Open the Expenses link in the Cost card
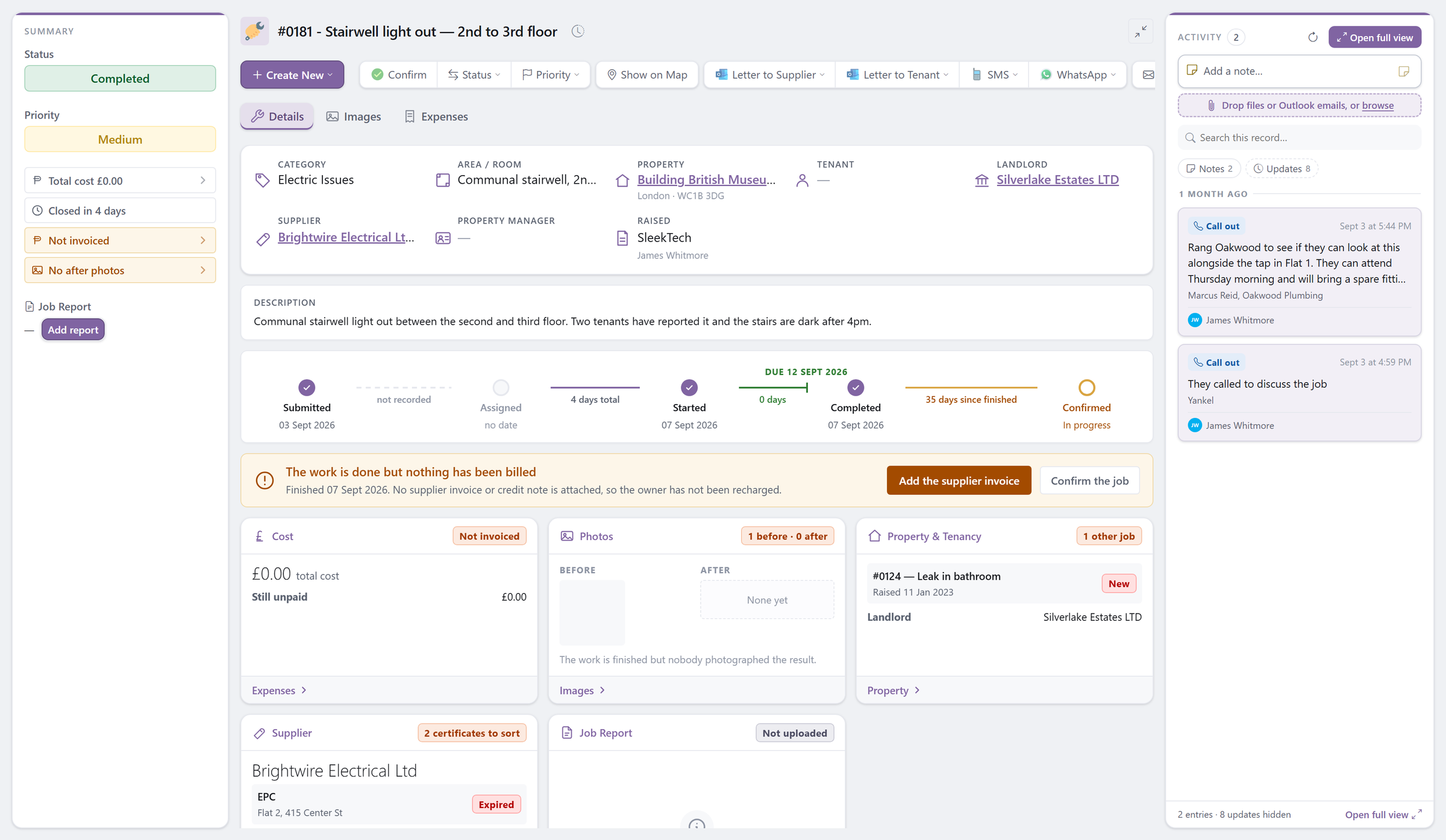 (280, 690)
